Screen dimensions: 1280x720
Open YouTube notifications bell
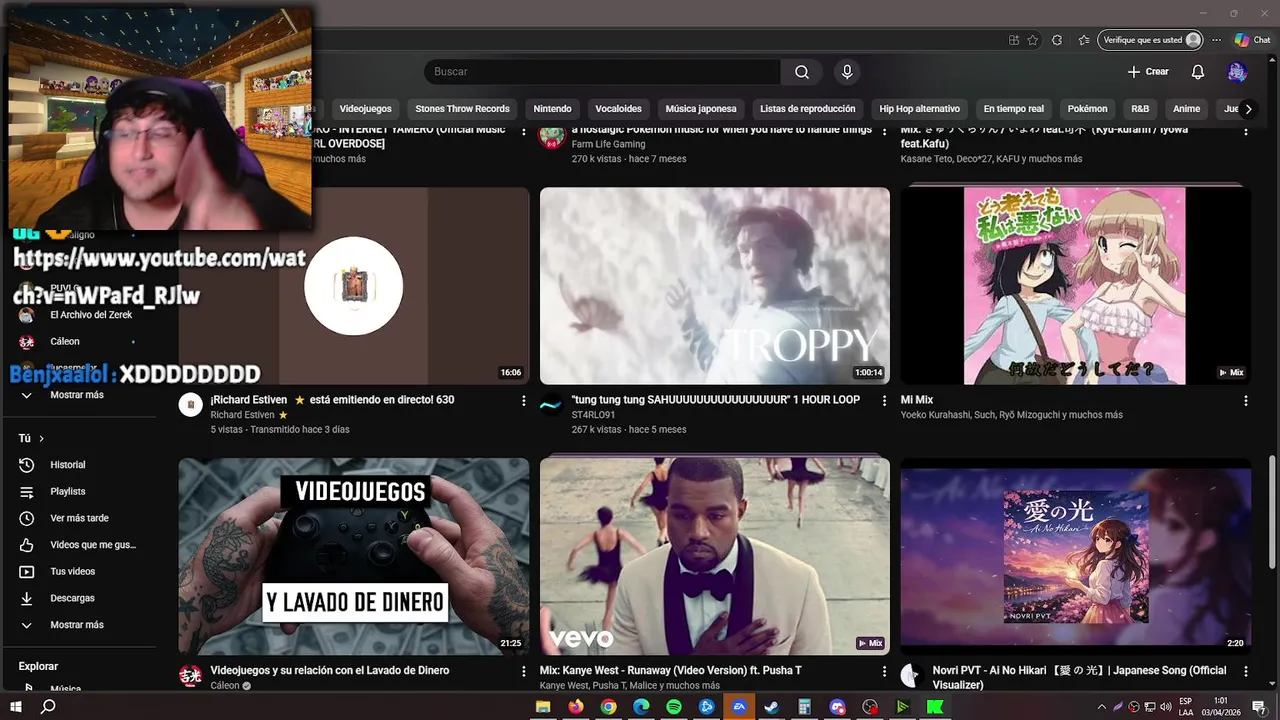tap(1197, 72)
